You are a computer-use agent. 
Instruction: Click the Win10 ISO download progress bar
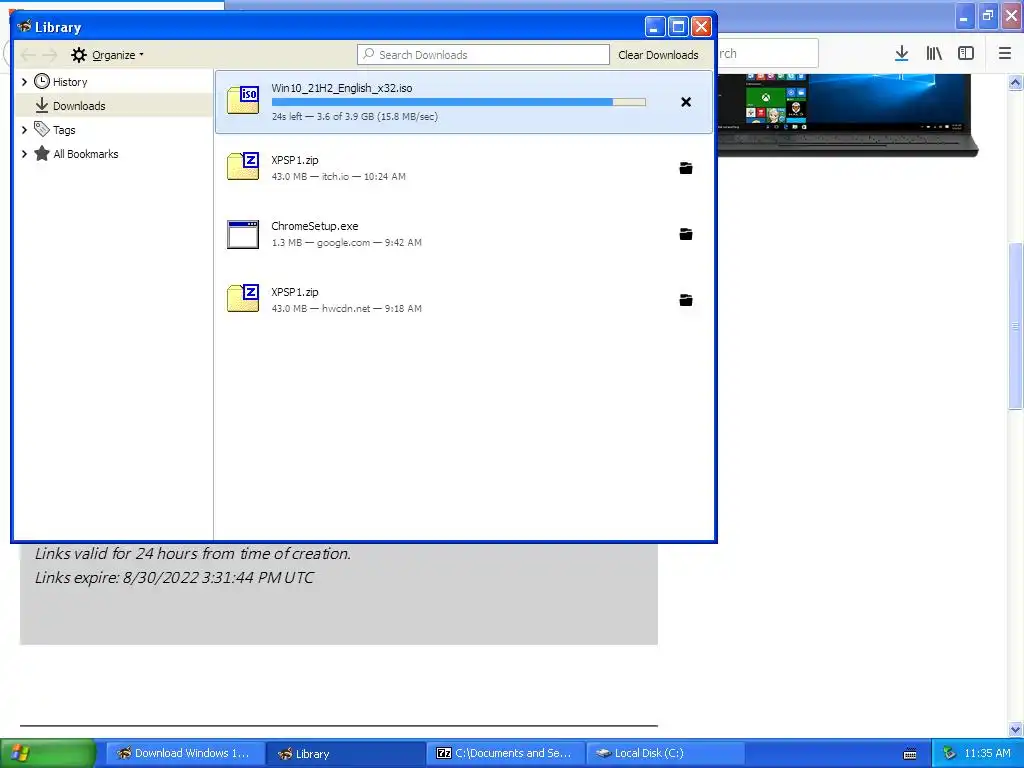click(x=458, y=102)
